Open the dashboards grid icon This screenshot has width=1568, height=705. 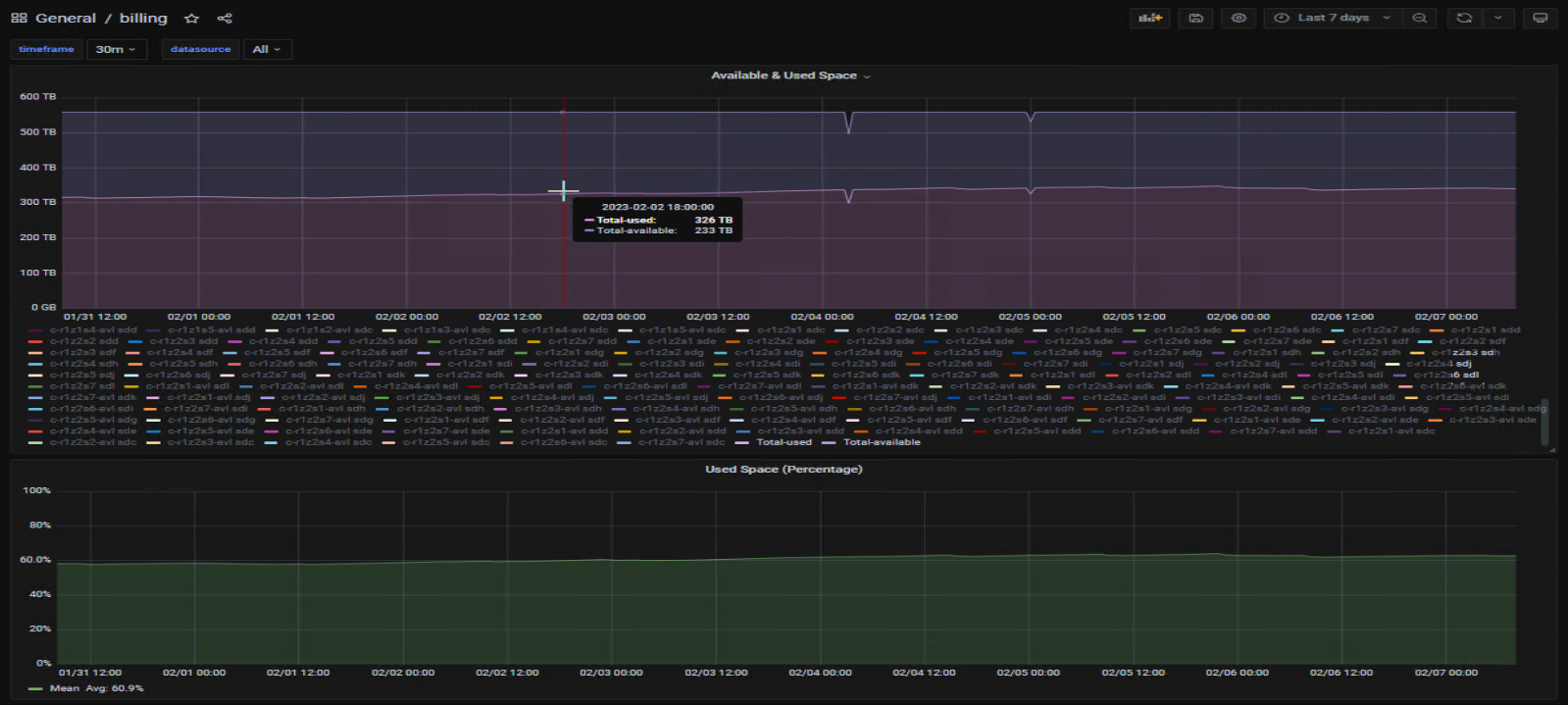[x=19, y=18]
